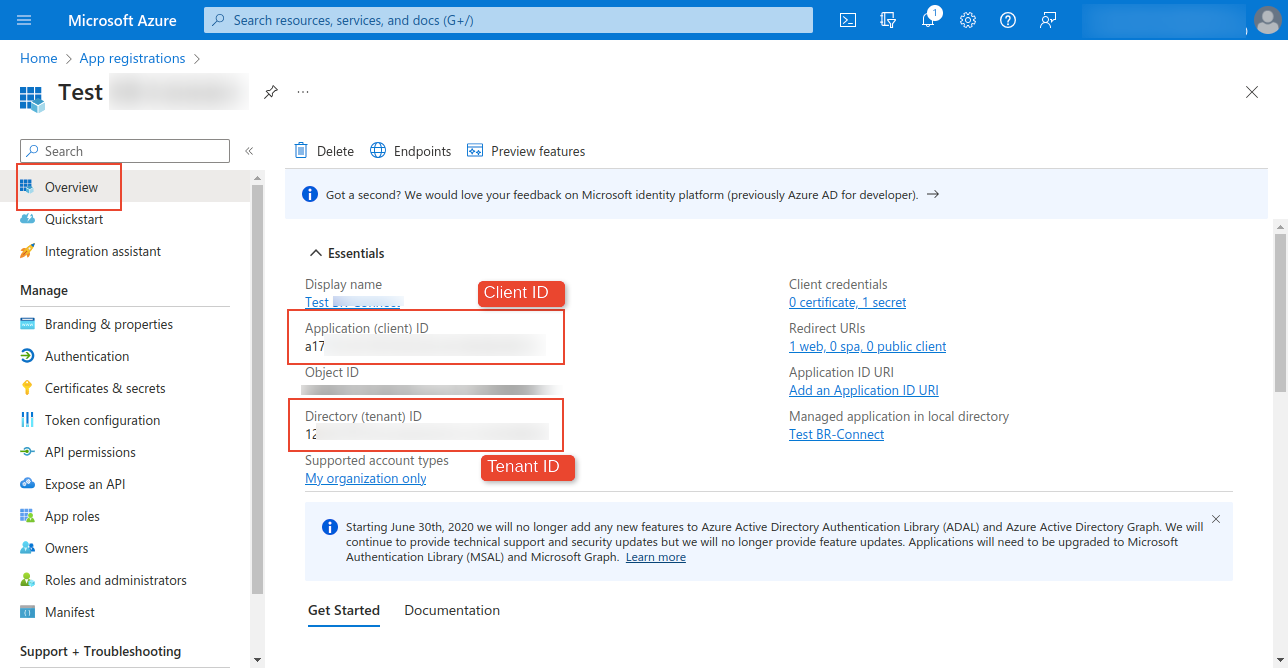Open the Directories and subscriptions filter
This screenshot has width=1288, height=668.
888,20
